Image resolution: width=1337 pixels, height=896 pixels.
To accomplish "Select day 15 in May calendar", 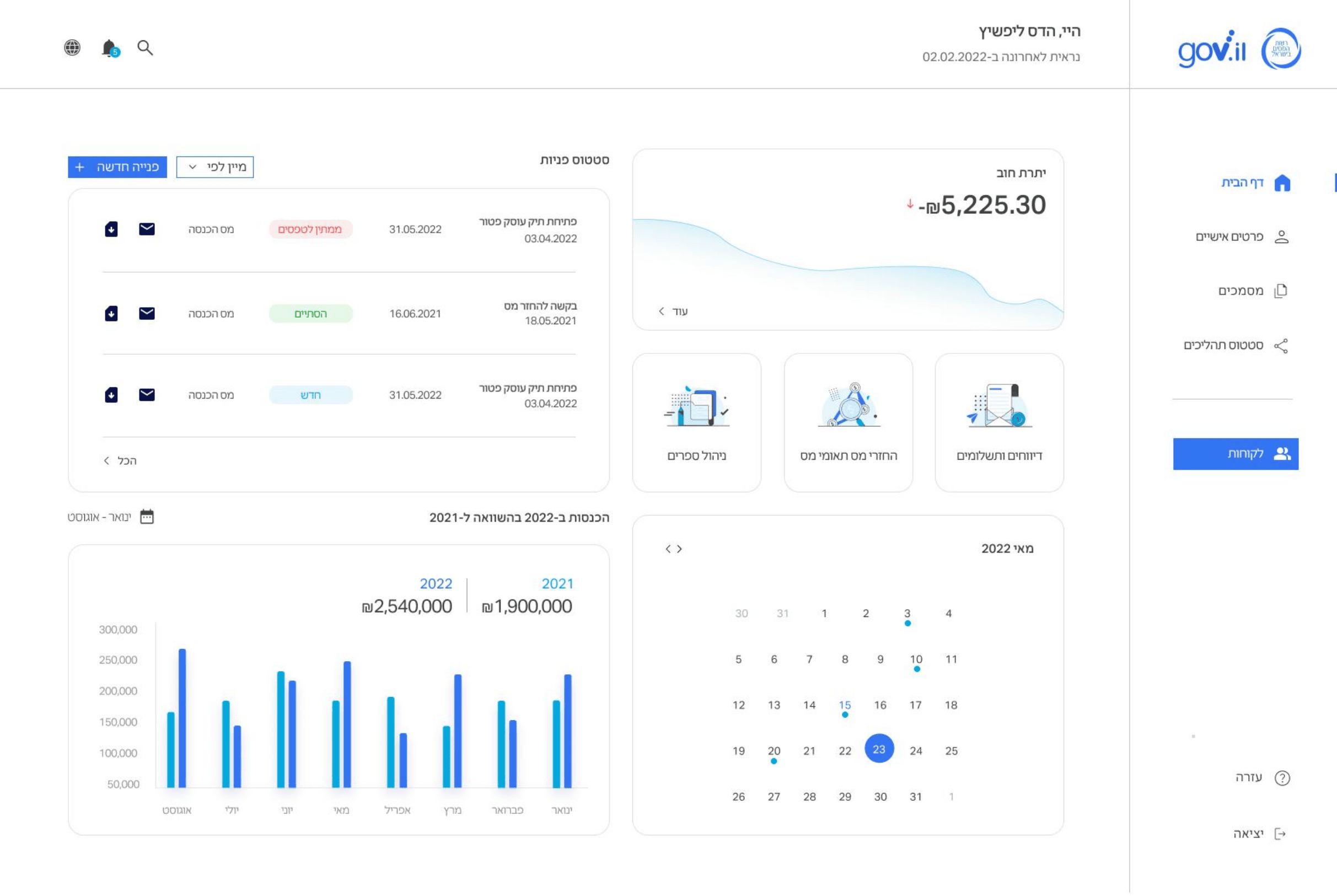I will click(x=845, y=706).
